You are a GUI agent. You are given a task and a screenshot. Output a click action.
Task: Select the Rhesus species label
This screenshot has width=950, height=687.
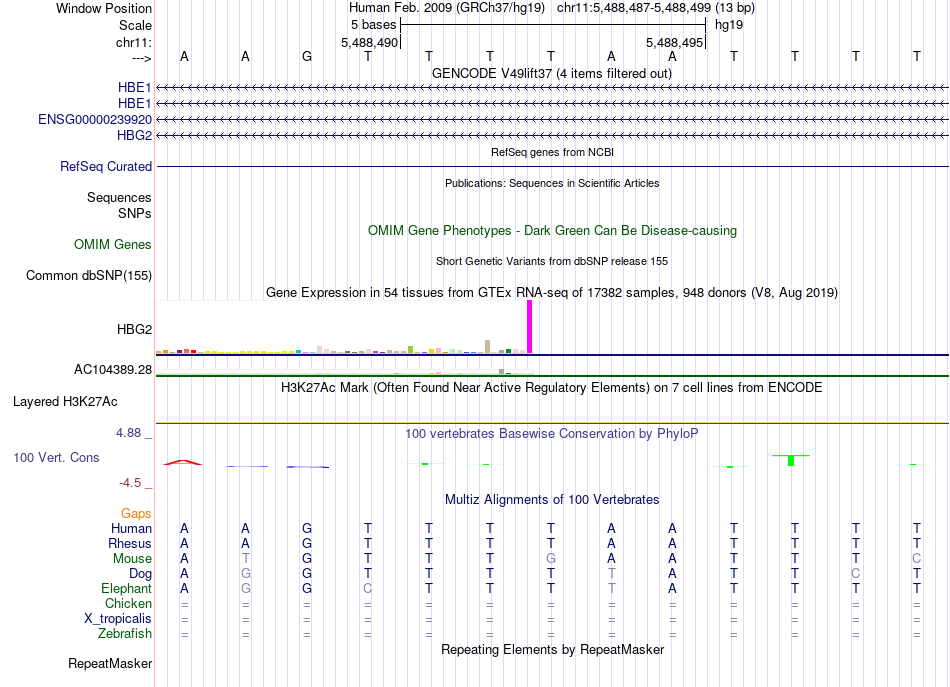point(129,543)
